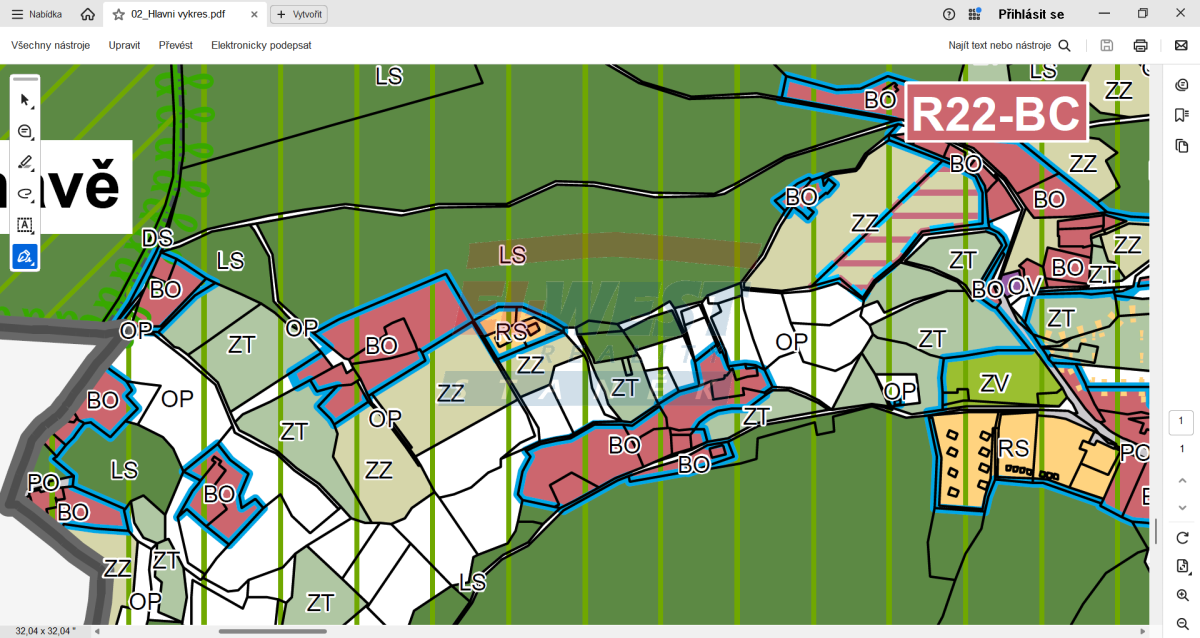The image size is (1200, 638).
Task: Click the Přihlásit se sign-in button
Action: point(1030,14)
